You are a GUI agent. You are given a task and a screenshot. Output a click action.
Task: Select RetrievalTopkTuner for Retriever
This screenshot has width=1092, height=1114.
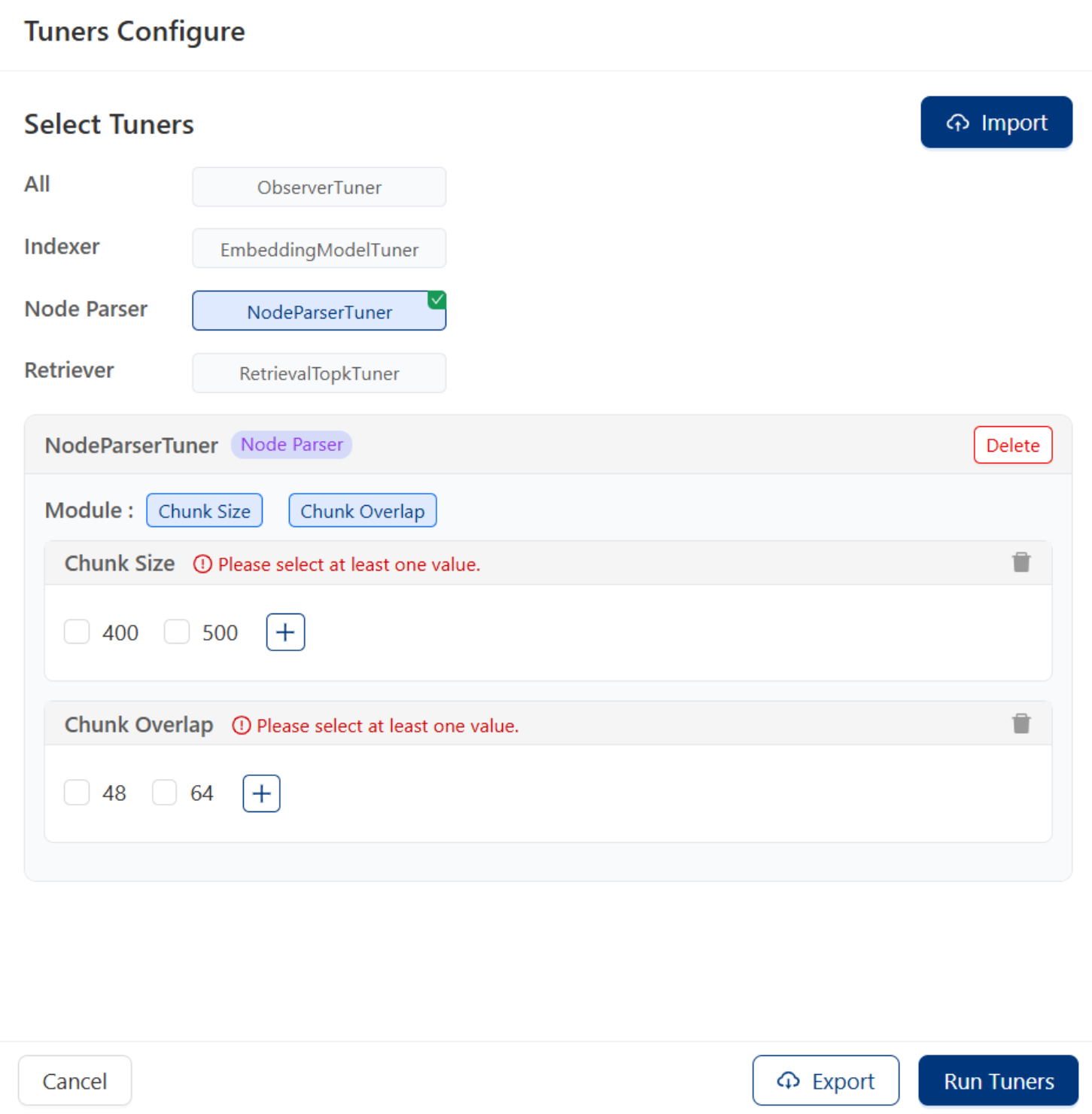[x=318, y=373]
